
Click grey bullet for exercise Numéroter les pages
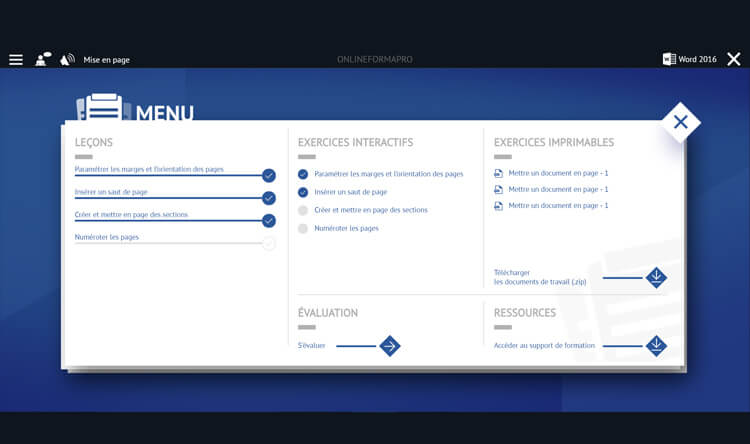[x=303, y=228]
